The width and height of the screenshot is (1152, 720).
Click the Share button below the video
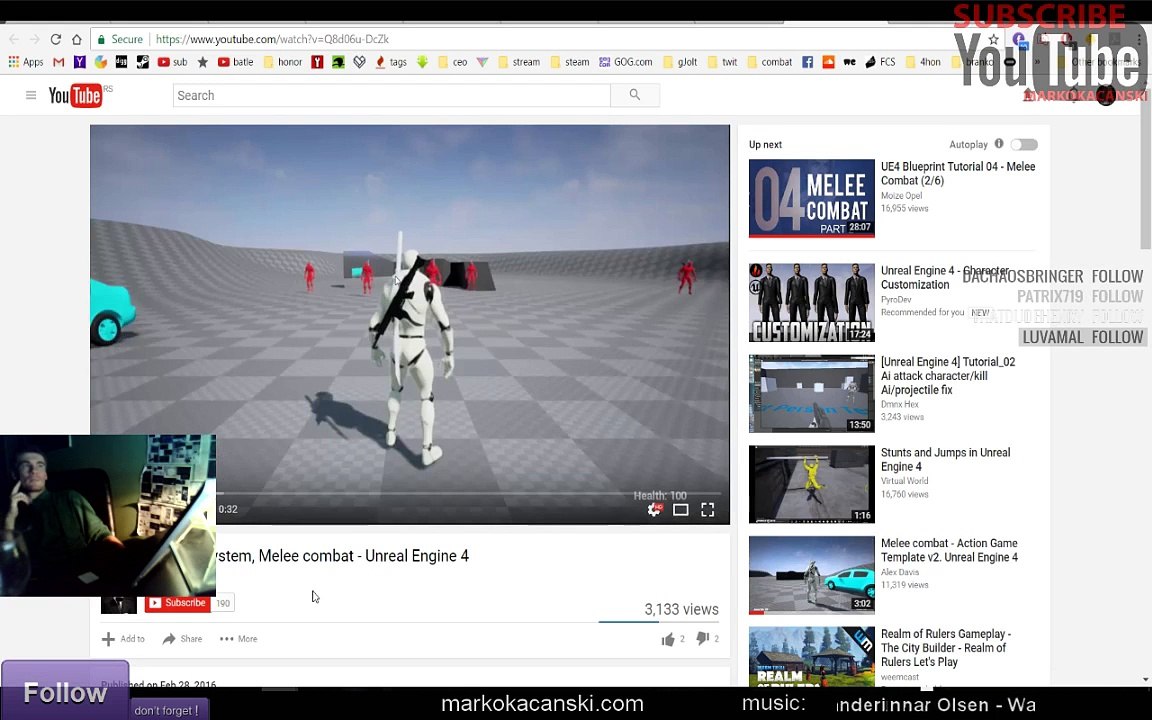[x=182, y=639]
